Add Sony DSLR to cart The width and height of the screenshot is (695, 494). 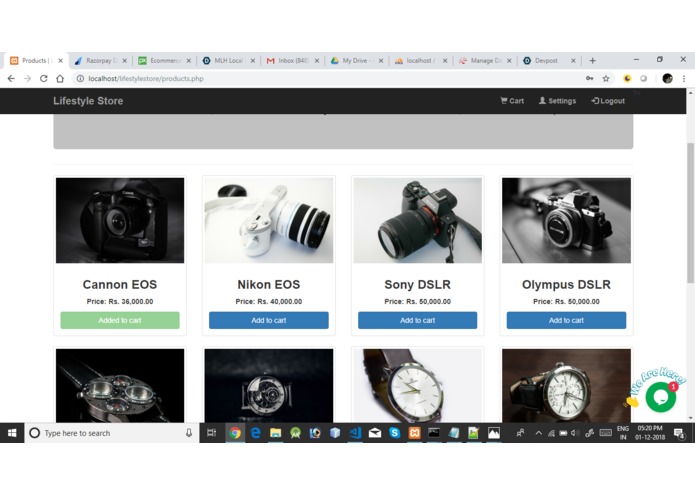(x=418, y=320)
